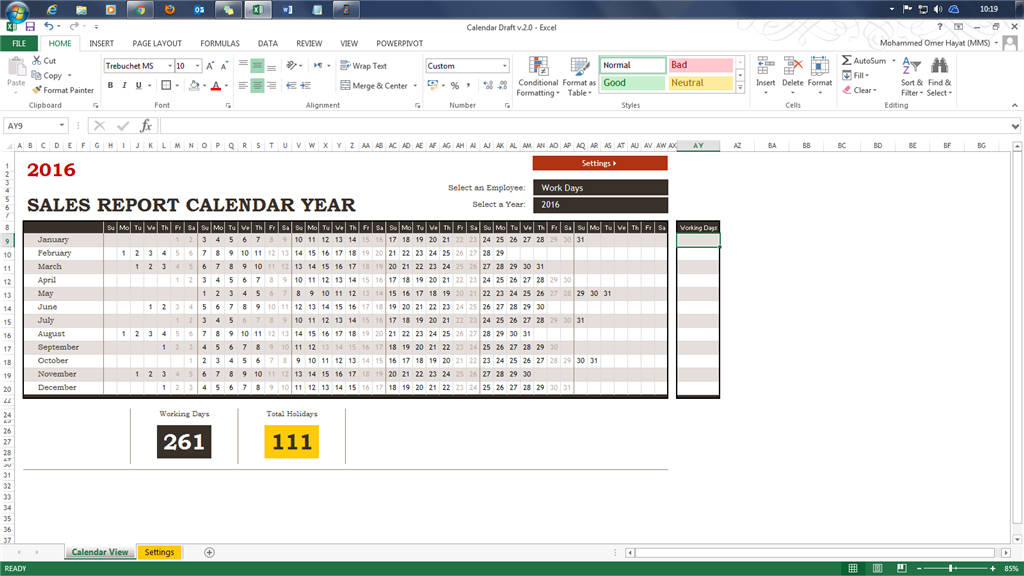This screenshot has height=576, width=1024.
Task: Apply Percent Style format
Action: click(455, 86)
